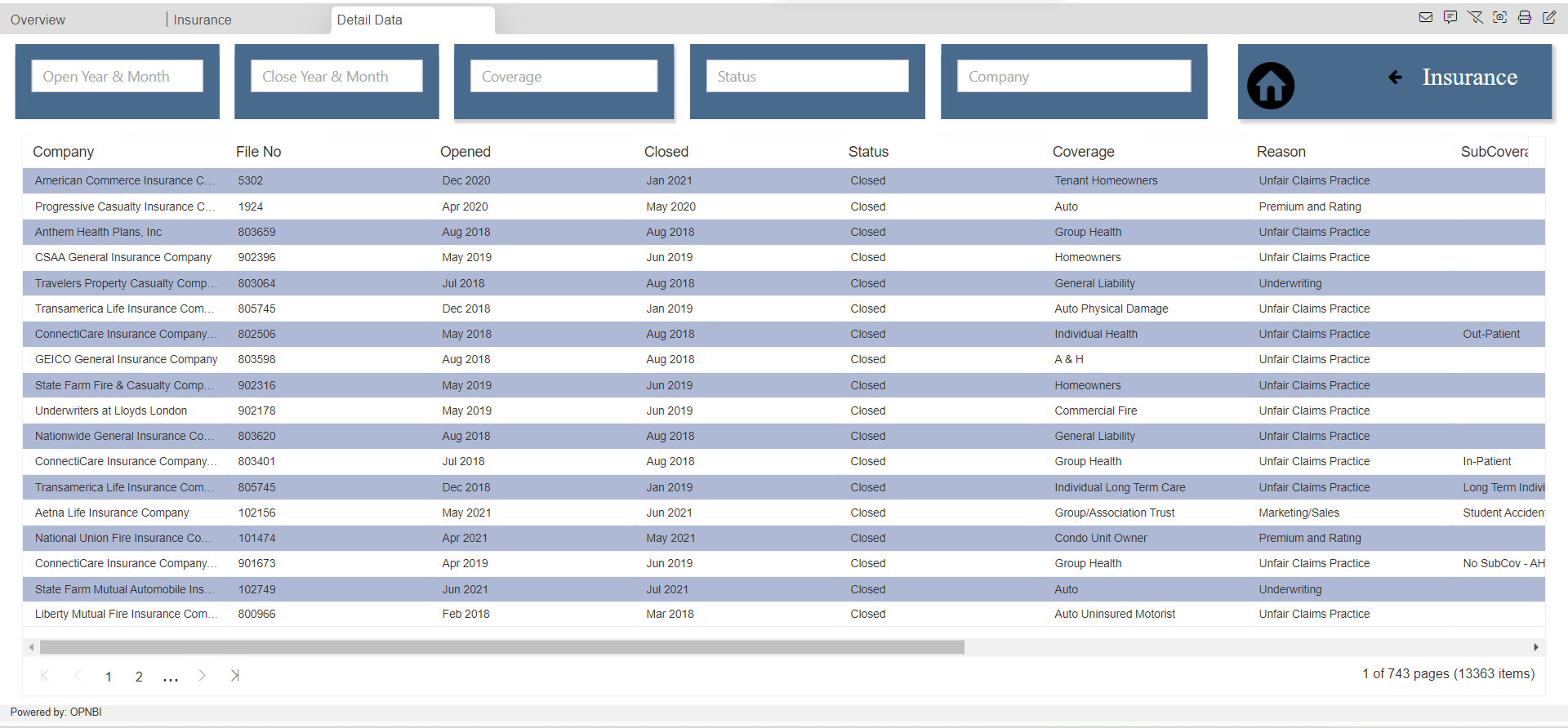Select the American Commerce Insurance row
The width and height of the screenshot is (1568, 728).
tap(784, 180)
